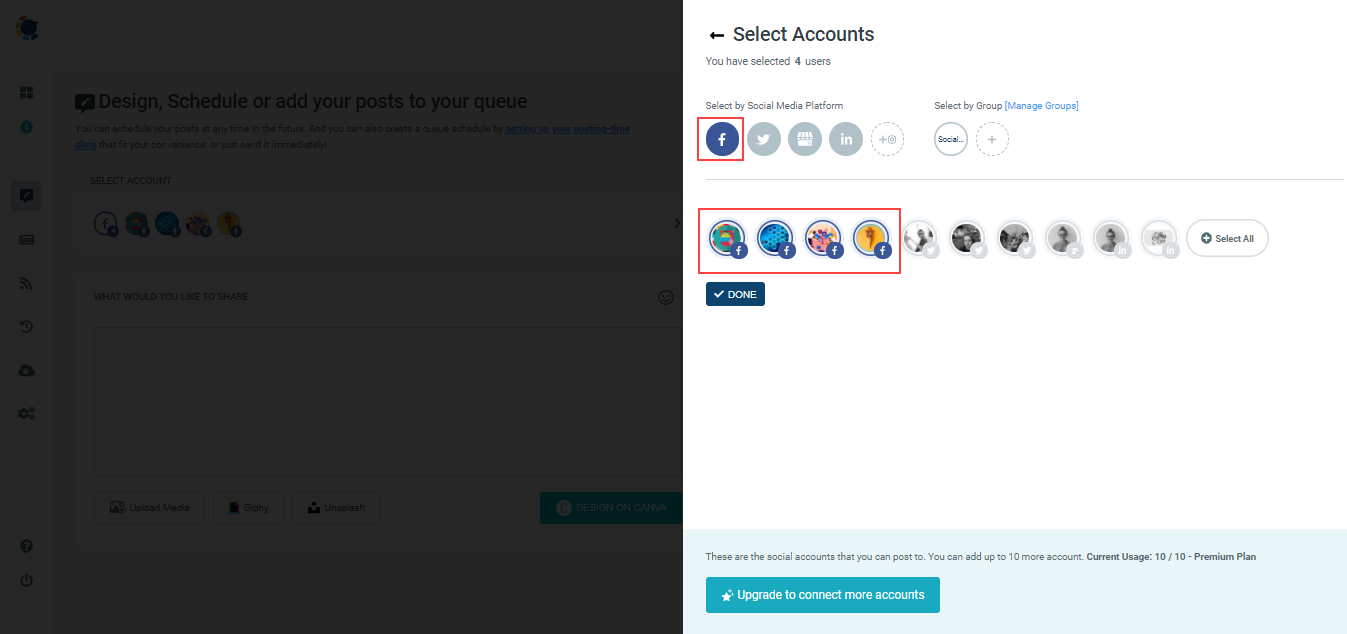Select a greyed-out Twitter account avatar
The image size is (1347, 634).
click(920, 238)
